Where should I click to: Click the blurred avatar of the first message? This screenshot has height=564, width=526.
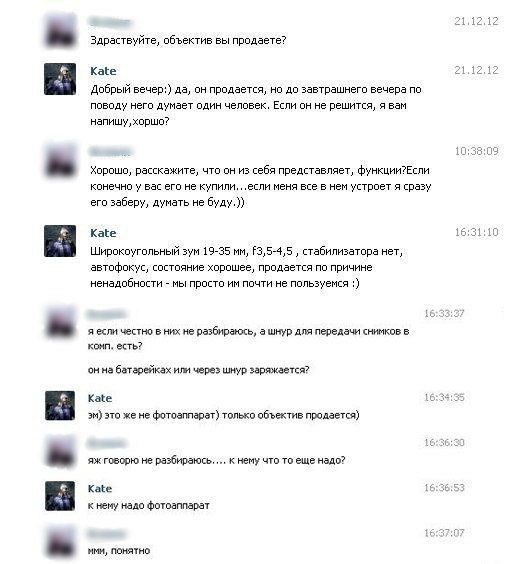pyautogui.click(x=60, y=31)
